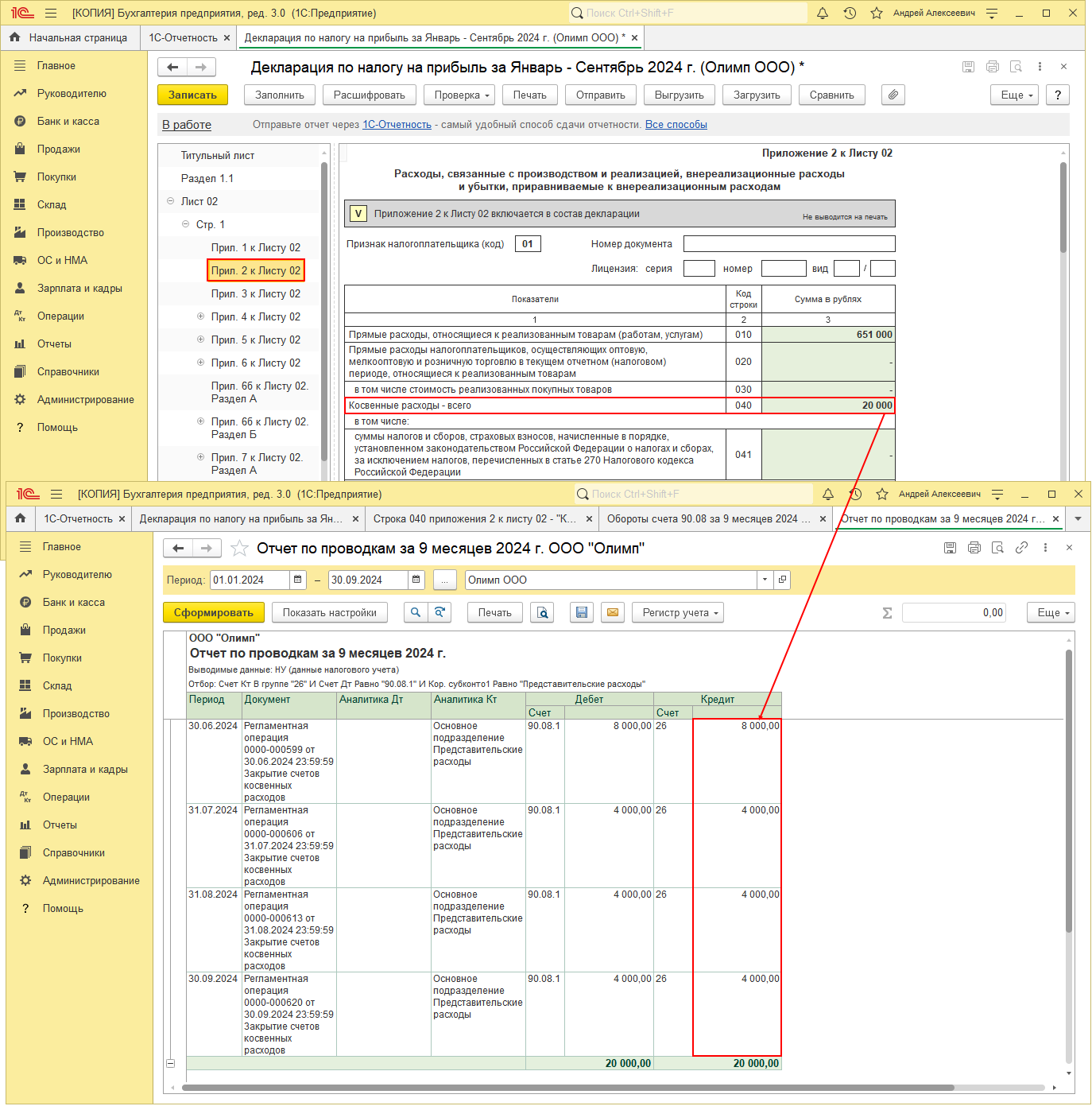Open the calendar picker for the start date 01.01.2024
Viewport: 1092px width, 1106px height.
tap(298, 580)
